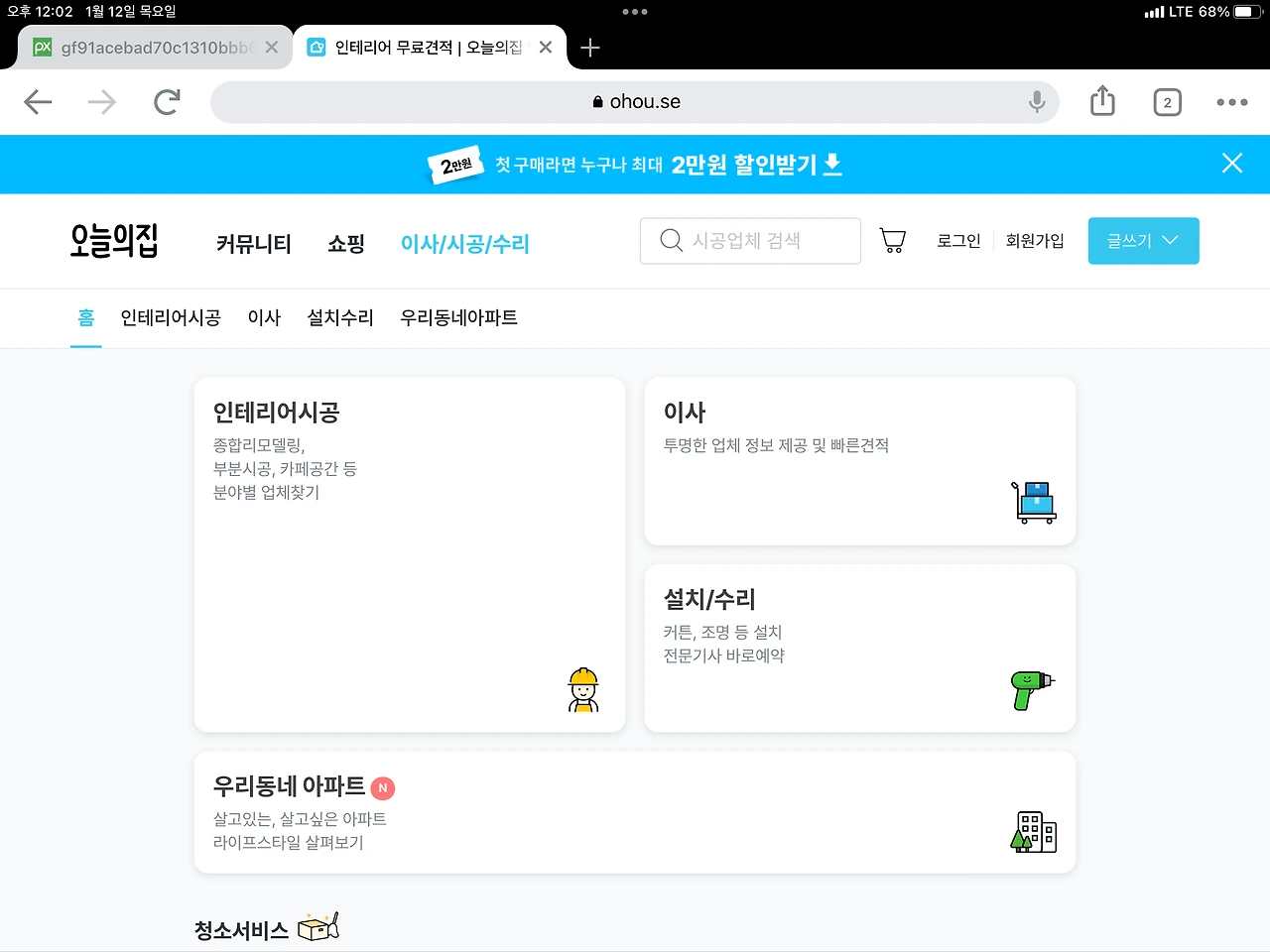This screenshot has width=1270, height=952.
Task: Open the share sheet icon
Action: 1102,101
